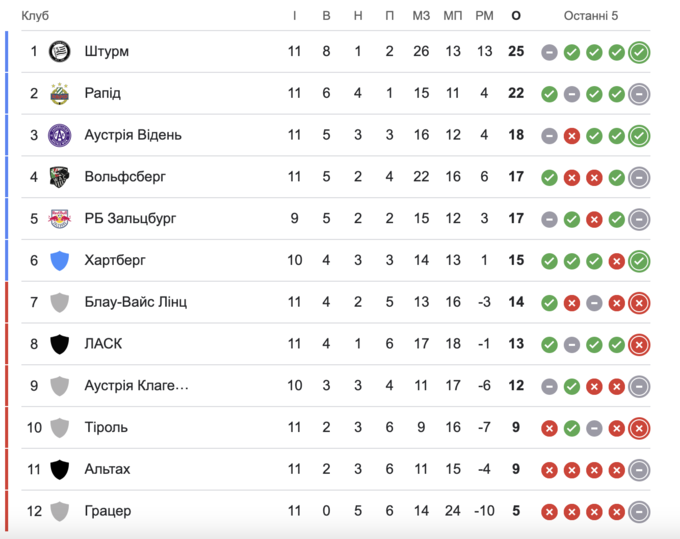Click the Клуб column header
Screen dimensions: 680x539
click(x=35, y=15)
